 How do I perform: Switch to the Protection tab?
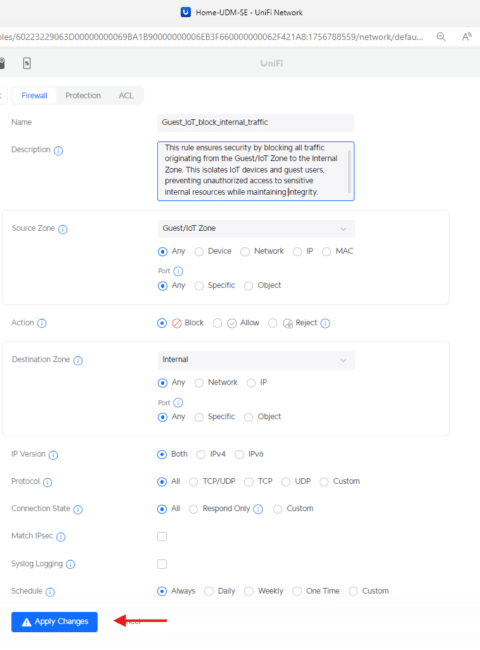pyautogui.click(x=83, y=95)
